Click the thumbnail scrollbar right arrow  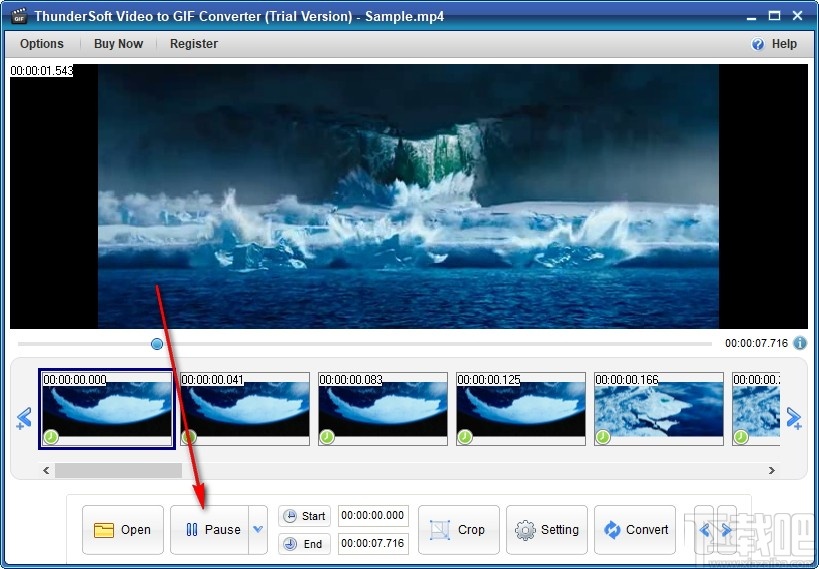[x=771, y=470]
